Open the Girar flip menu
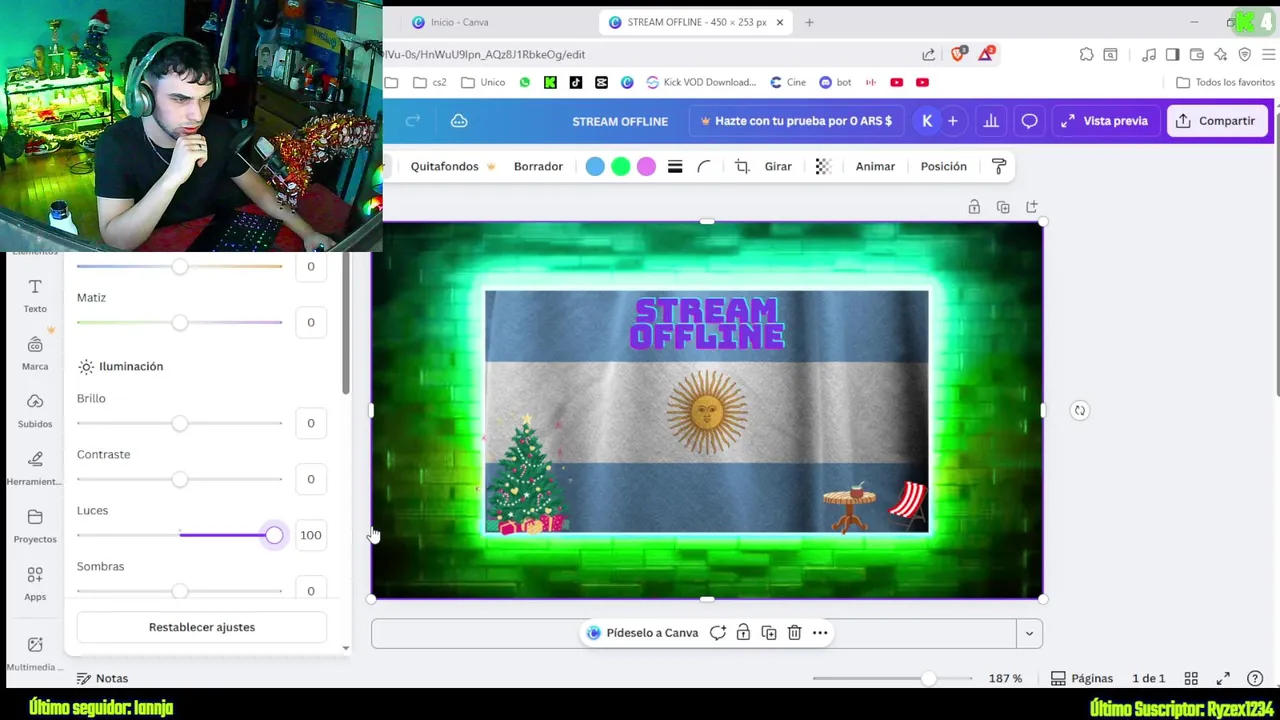The image size is (1280, 720). (x=778, y=167)
